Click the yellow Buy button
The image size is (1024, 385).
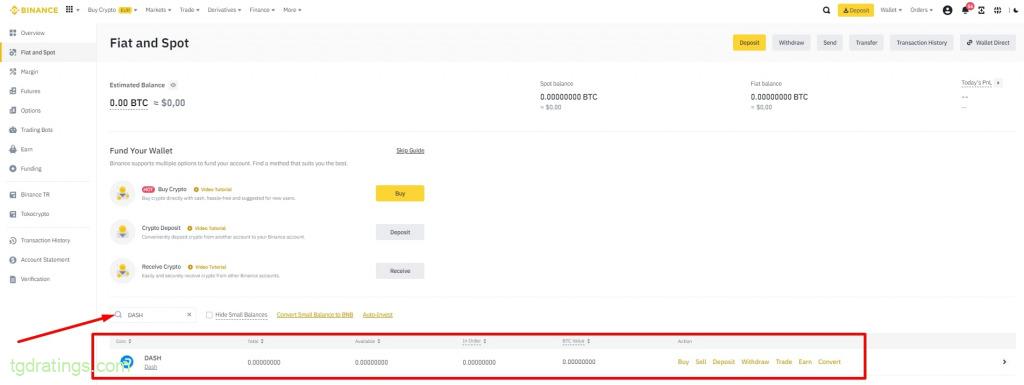[x=400, y=193]
